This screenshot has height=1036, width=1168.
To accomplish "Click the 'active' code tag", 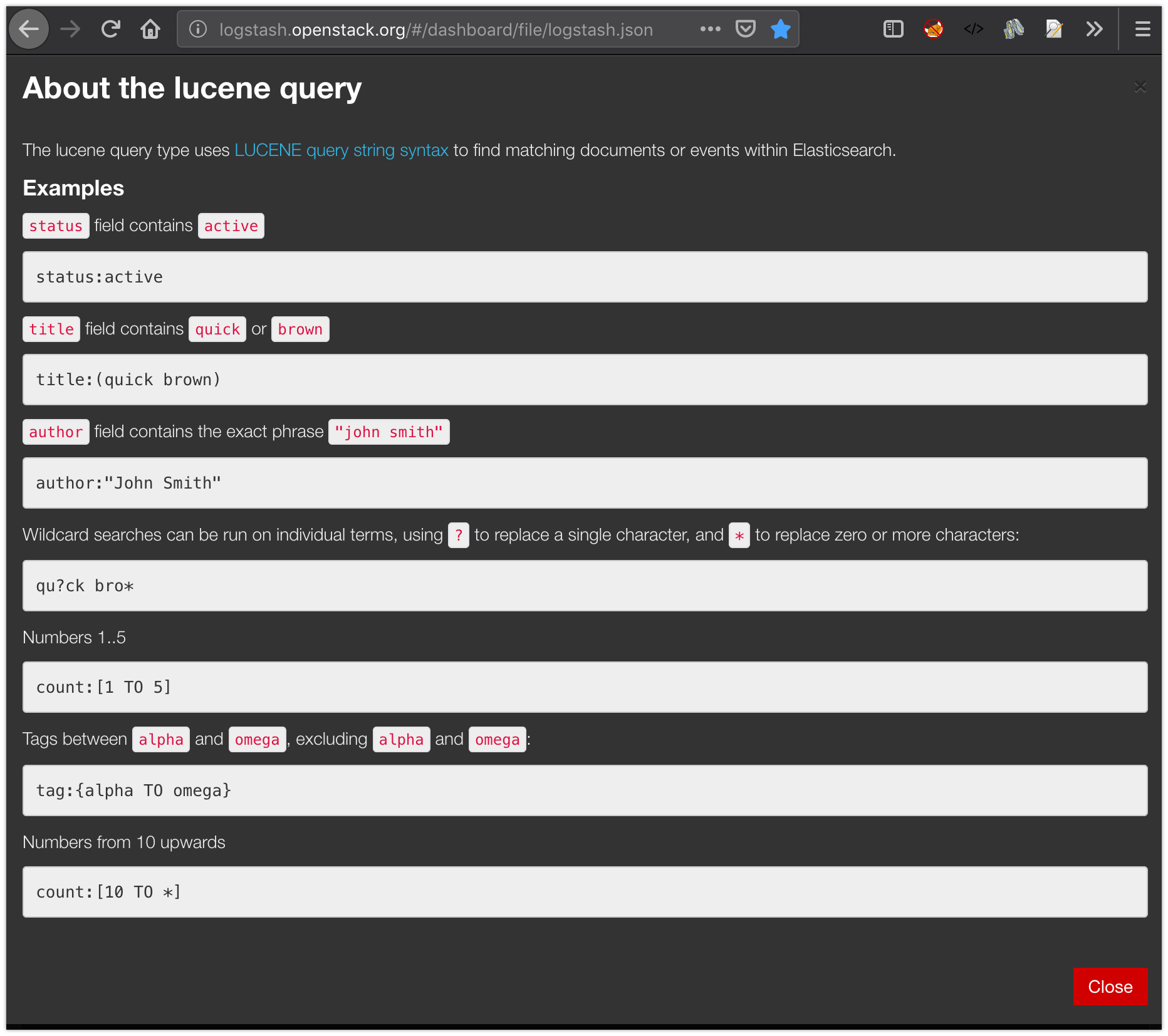I will [x=231, y=226].
